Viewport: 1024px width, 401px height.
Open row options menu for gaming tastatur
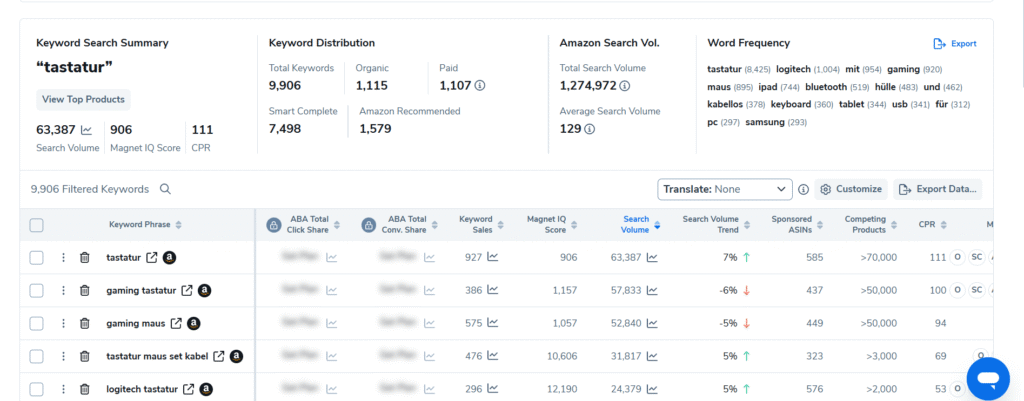click(63, 291)
